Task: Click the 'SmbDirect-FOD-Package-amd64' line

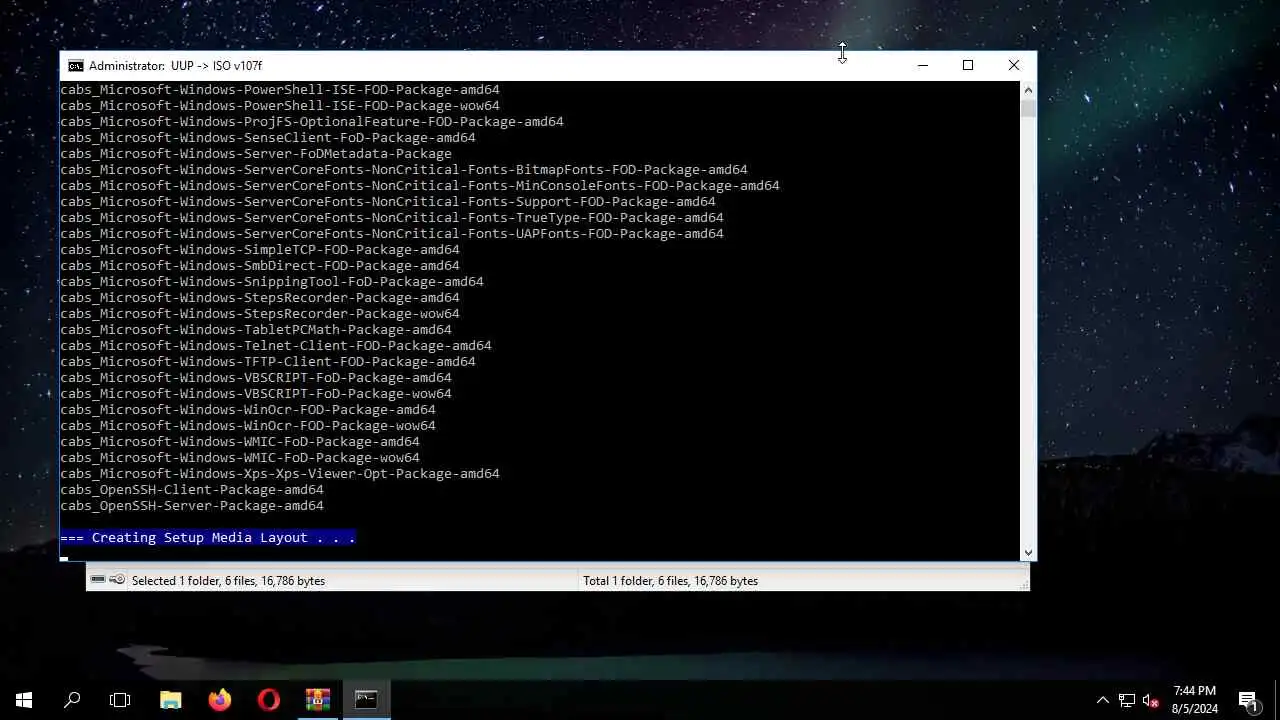Action: [260, 266]
